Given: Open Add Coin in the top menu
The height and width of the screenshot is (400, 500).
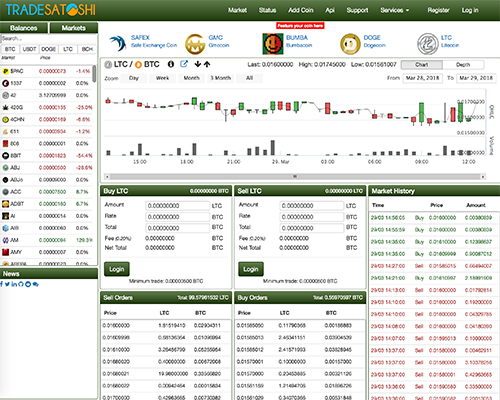Looking at the screenshot, I should point(301,10).
